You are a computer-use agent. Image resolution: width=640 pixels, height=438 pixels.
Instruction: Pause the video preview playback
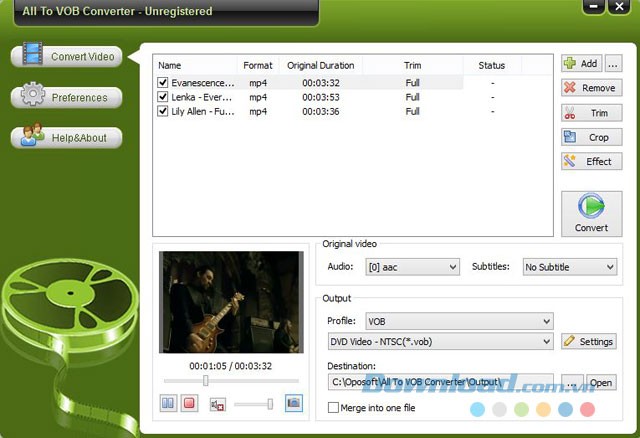[168, 403]
